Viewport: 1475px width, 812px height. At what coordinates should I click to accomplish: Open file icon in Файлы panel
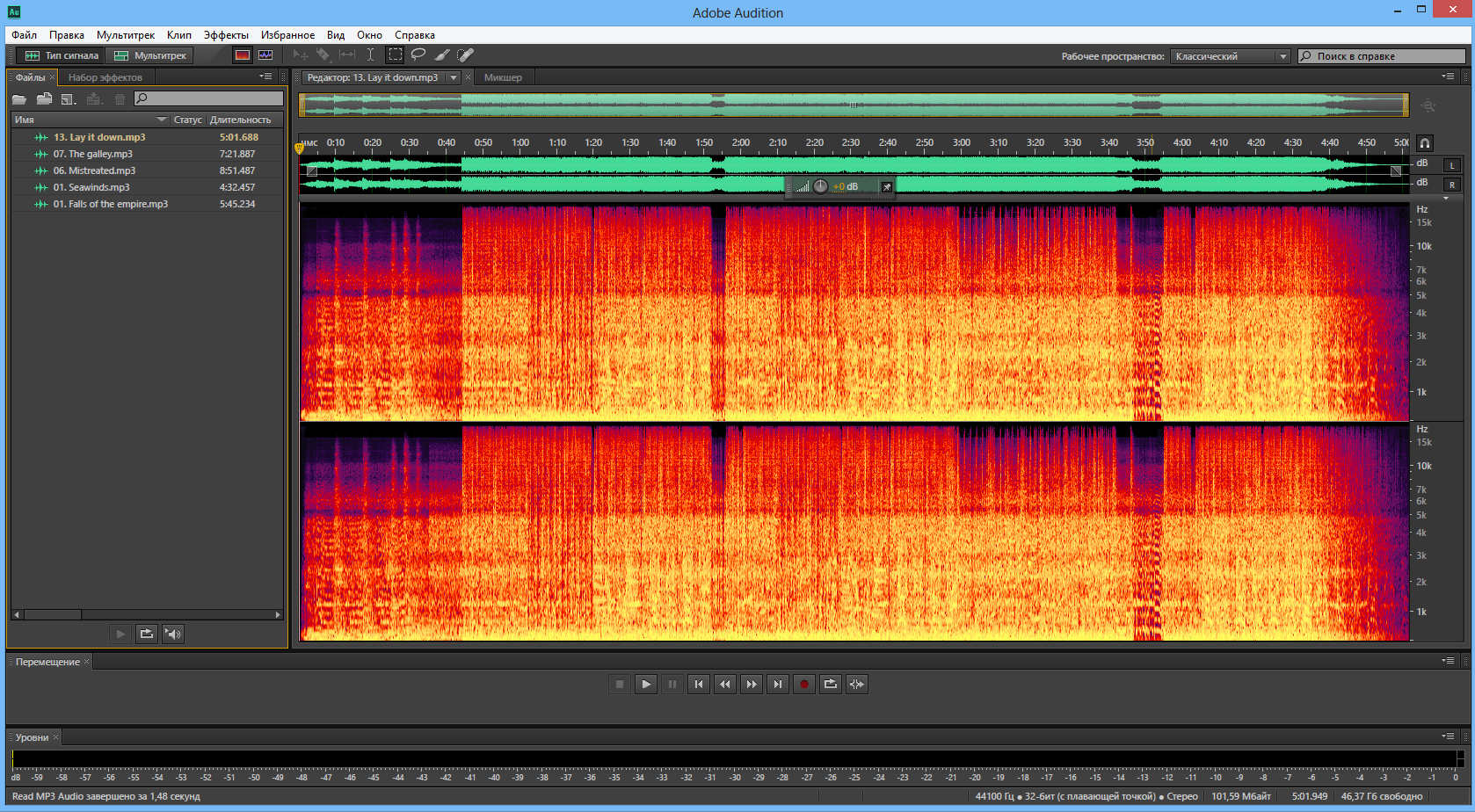(19, 99)
